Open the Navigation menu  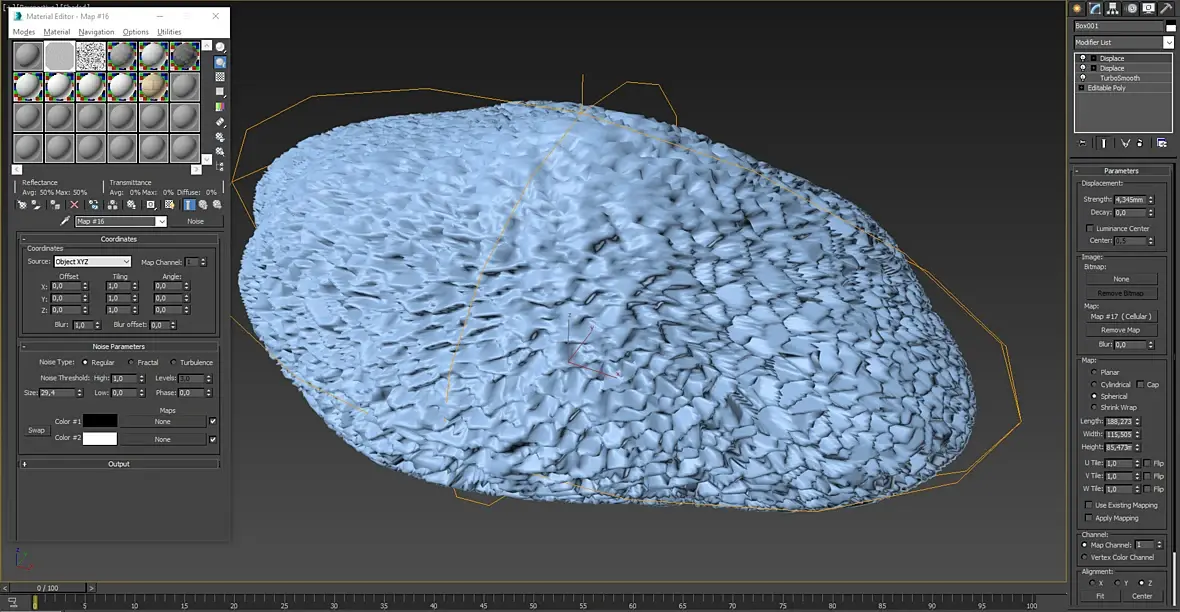96,32
